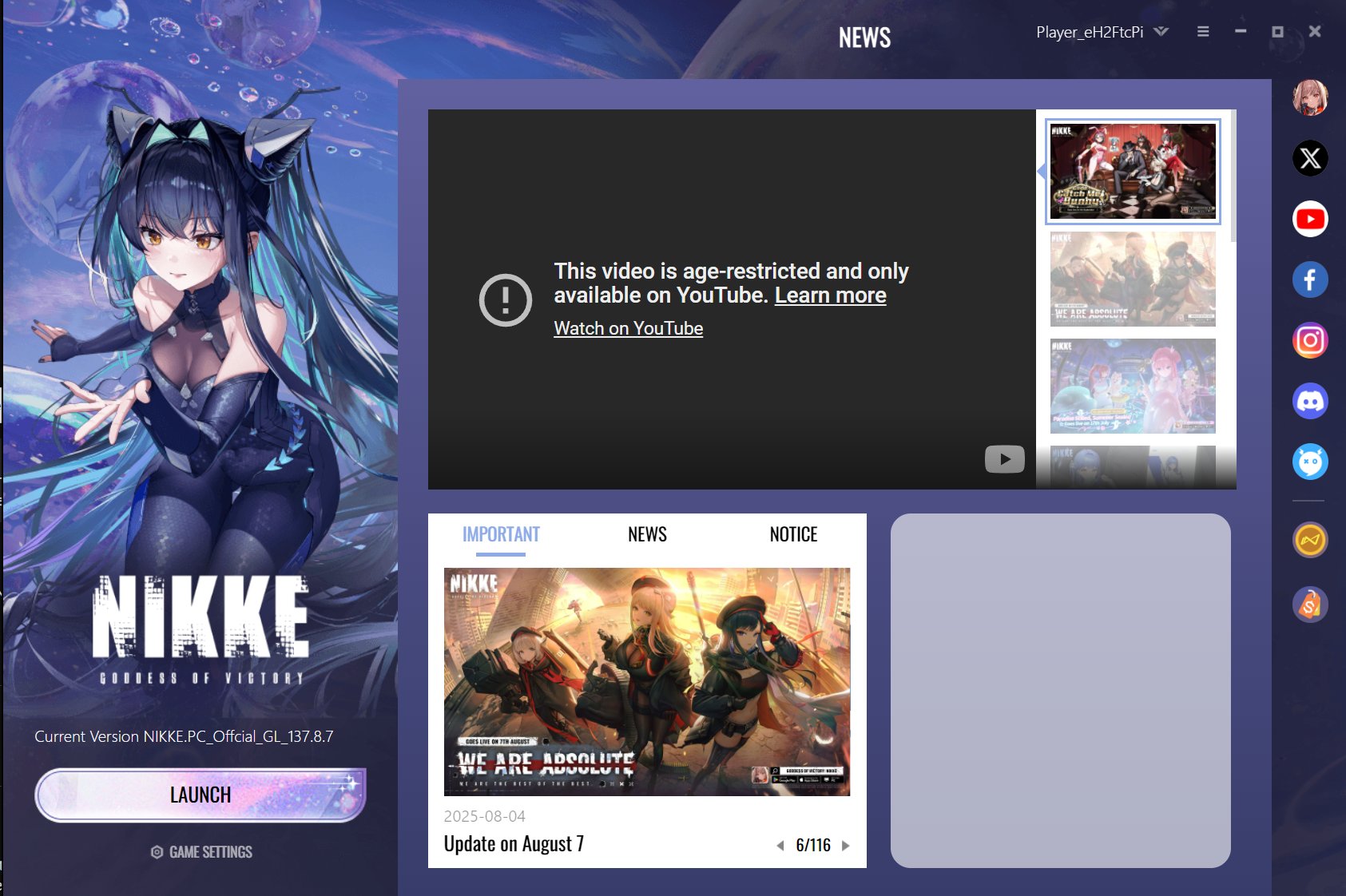
Task: Open the Instagram icon
Action: 1310,340
